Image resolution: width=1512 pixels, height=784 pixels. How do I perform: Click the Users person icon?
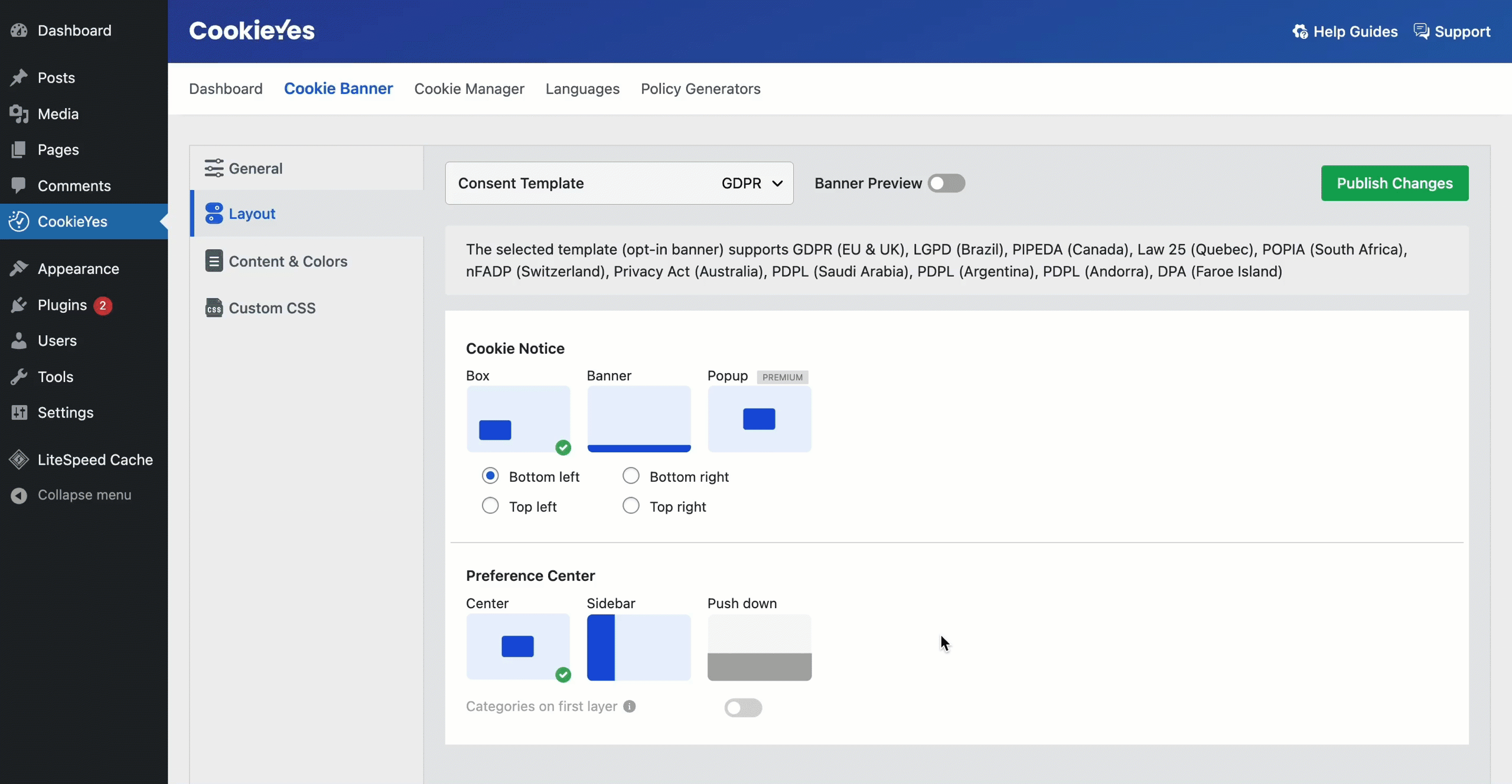click(x=19, y=341)
